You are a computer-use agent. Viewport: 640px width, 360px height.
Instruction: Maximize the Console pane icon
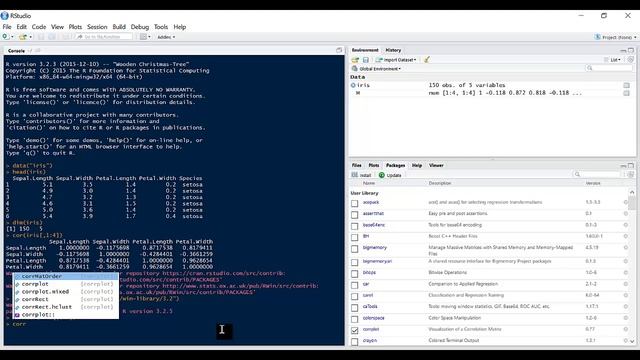click(339, 50)
